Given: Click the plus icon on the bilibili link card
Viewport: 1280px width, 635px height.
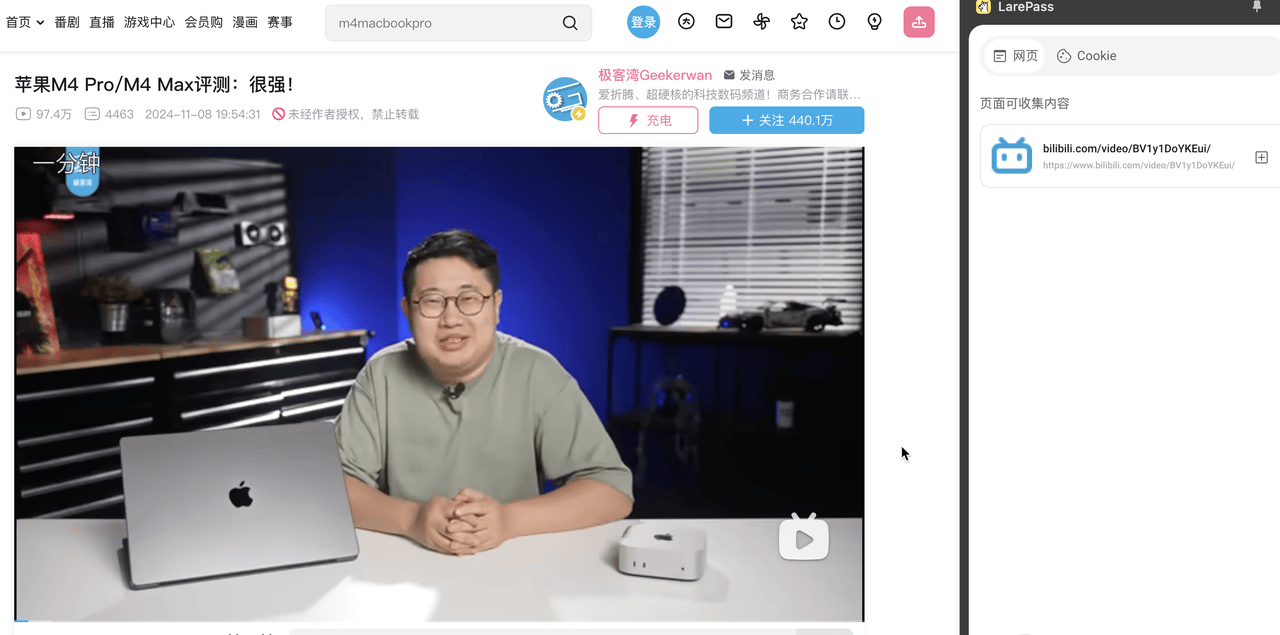Looking at the screenshot, I should coord(1261,157).
